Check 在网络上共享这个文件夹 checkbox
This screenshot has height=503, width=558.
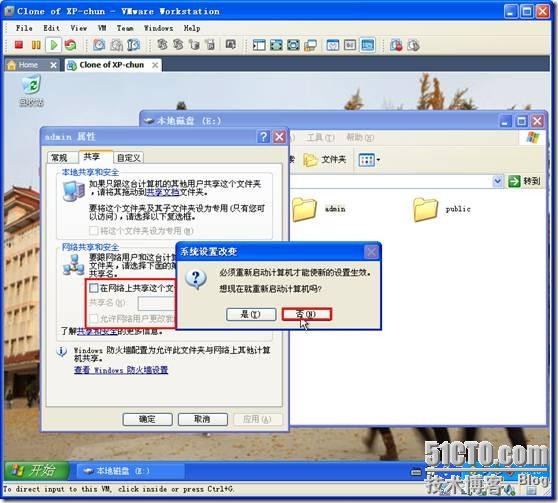pos(94,288)
